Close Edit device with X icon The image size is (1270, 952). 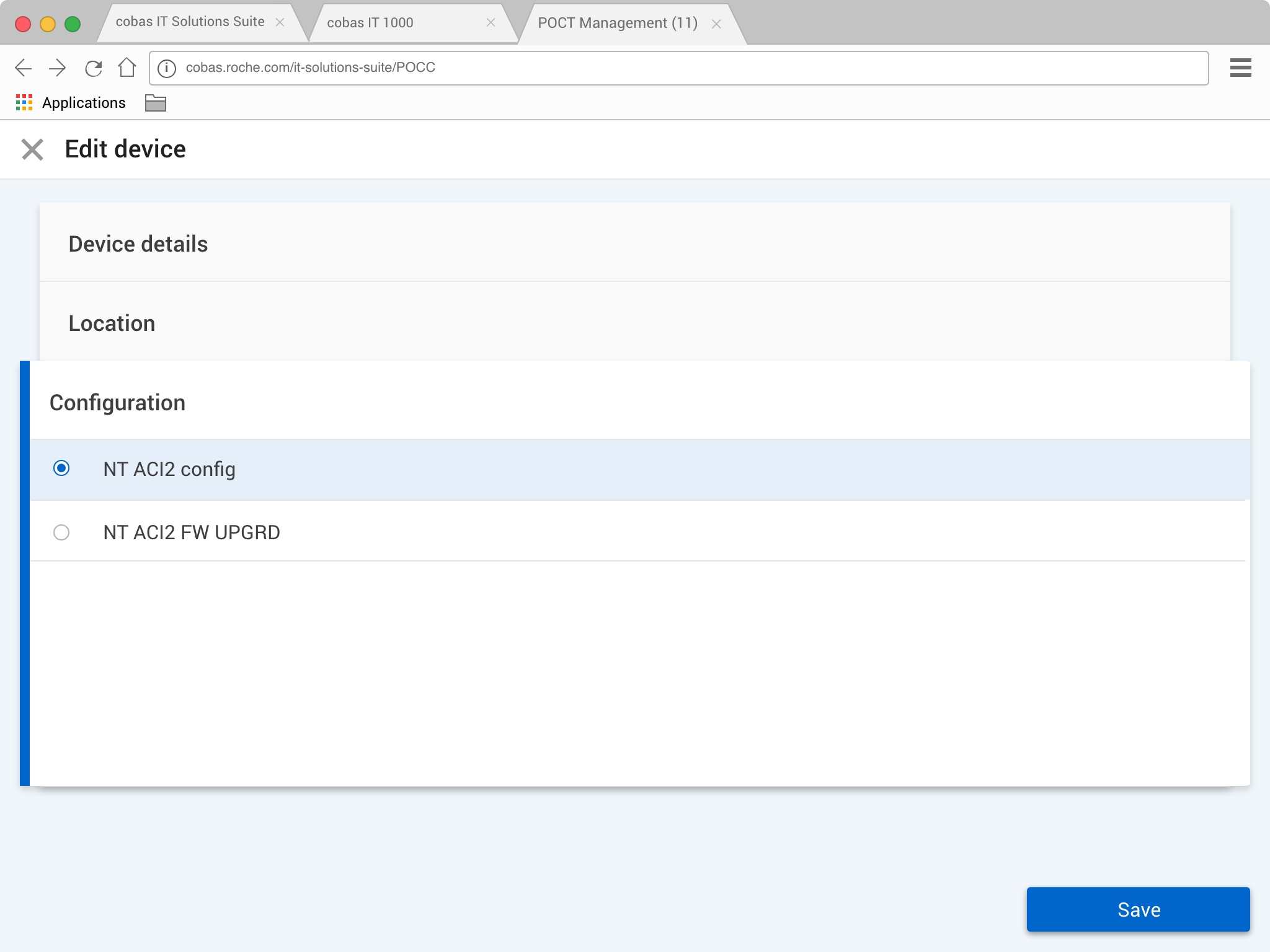pos(32,149)
